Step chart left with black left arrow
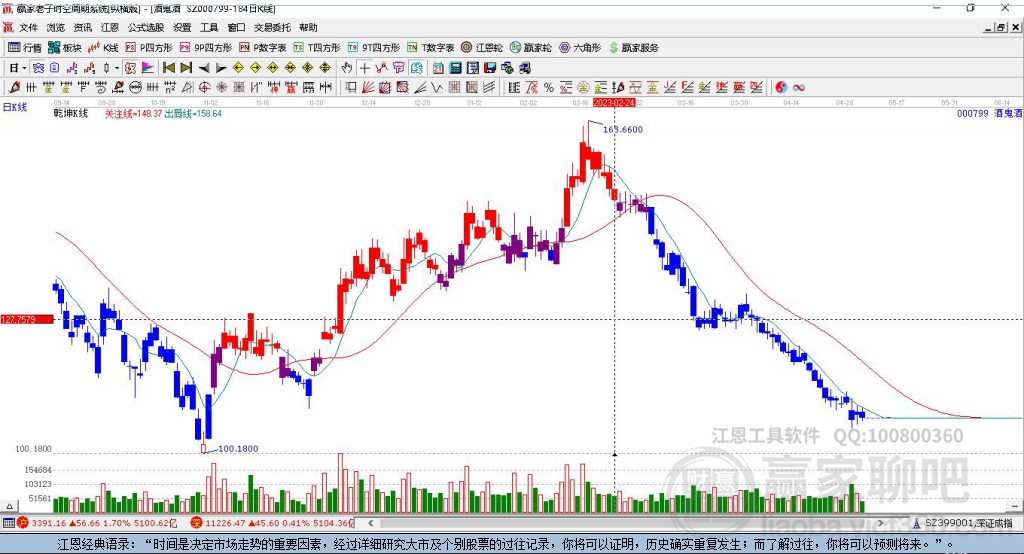 click(x=204, y=68)
